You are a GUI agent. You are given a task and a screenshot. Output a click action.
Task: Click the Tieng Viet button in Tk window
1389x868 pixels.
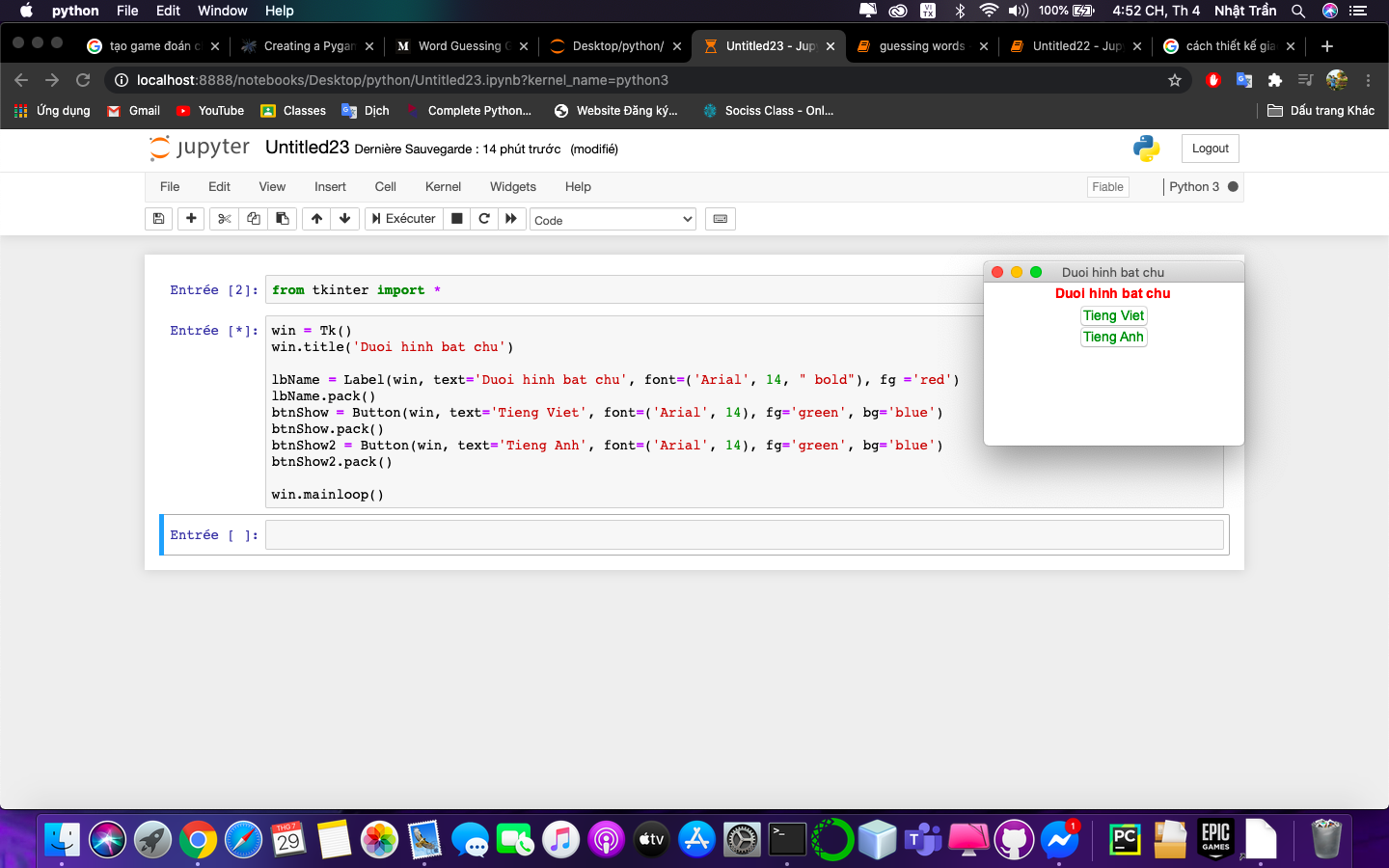click(x=1113, y=315)
